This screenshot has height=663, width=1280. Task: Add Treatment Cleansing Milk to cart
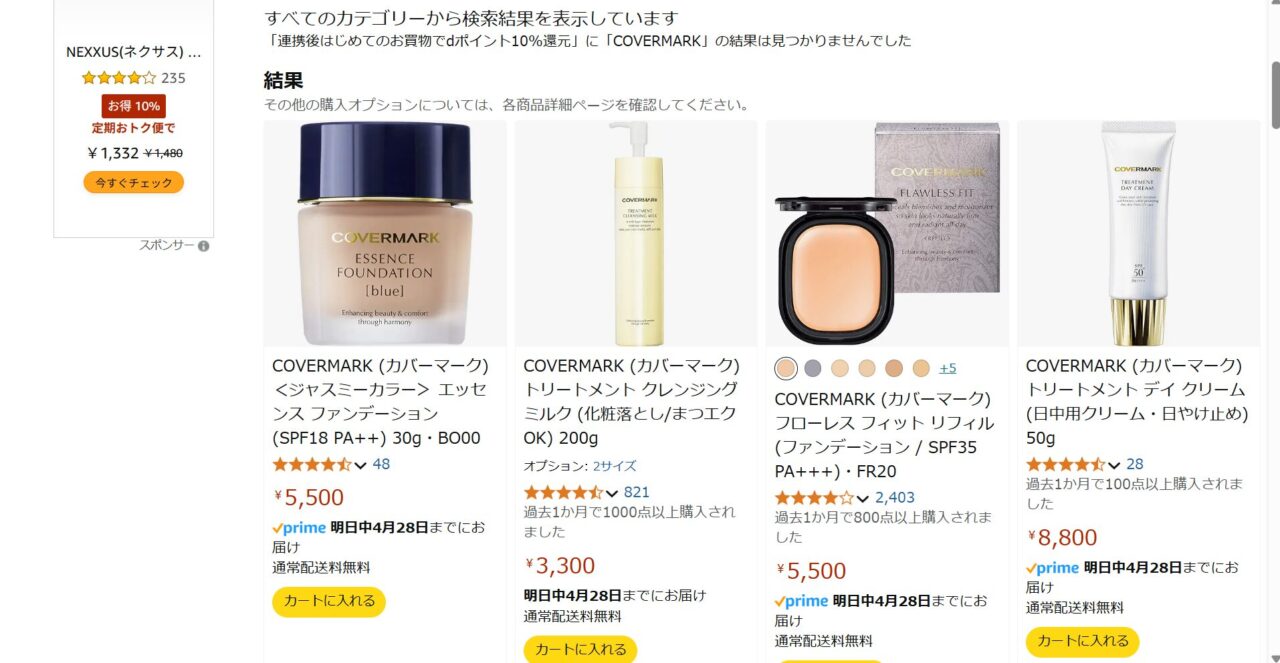580,649
